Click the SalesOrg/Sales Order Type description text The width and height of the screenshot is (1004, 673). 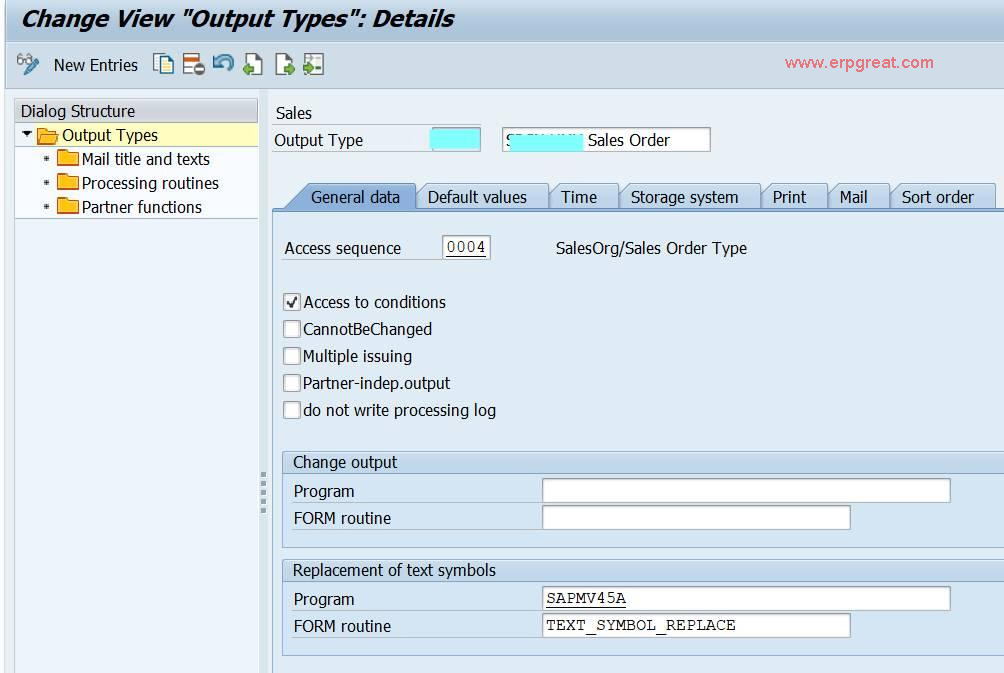pos(651,248)
